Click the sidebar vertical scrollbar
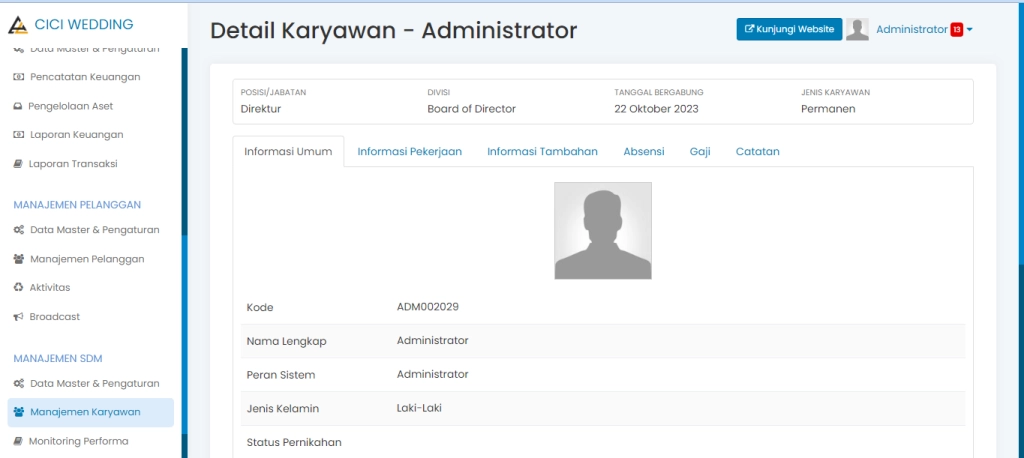Screen dimensions: 1024x458 click(x=184, y=250)
